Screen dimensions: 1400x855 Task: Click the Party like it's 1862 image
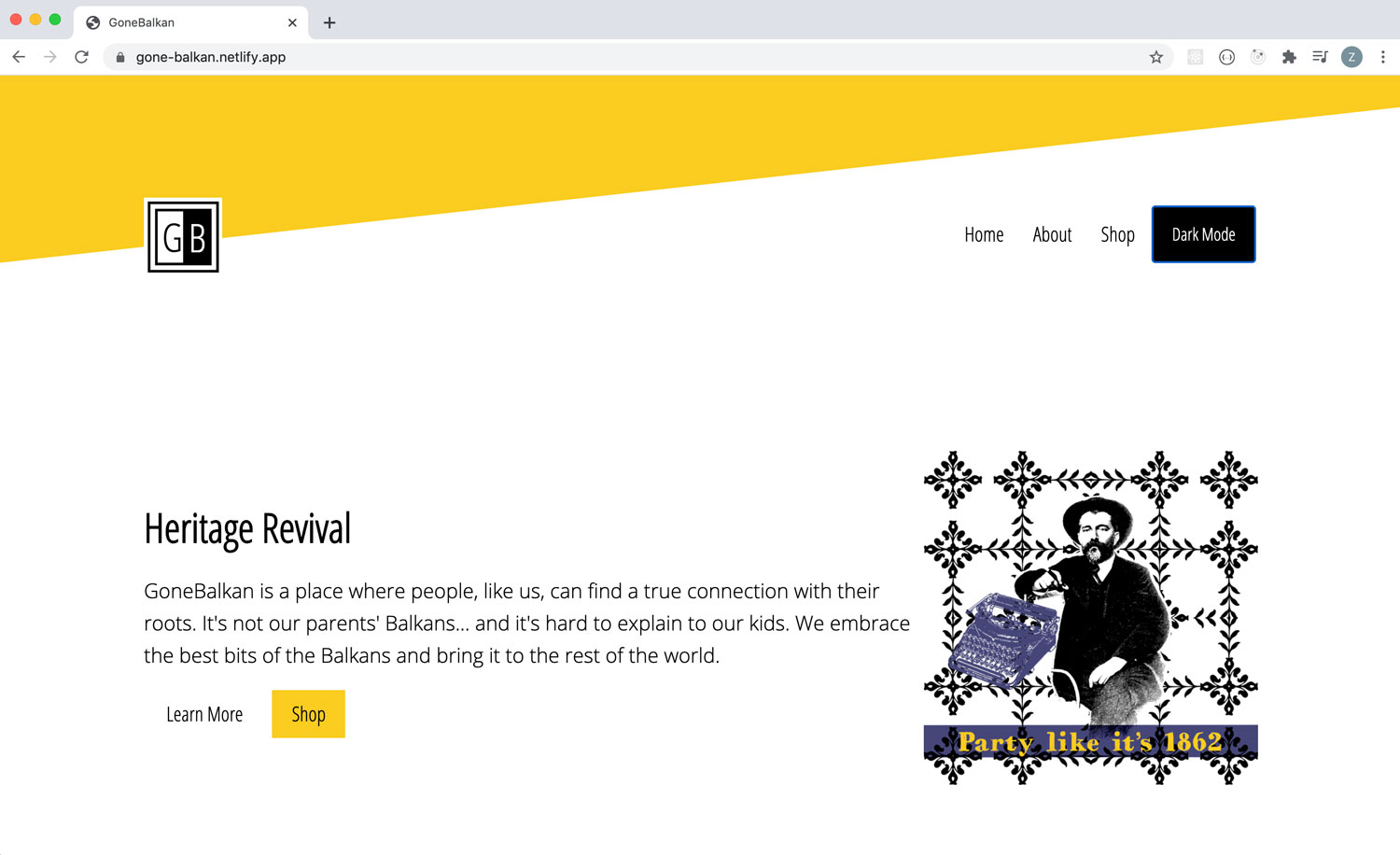click(x=1090, y=618)
